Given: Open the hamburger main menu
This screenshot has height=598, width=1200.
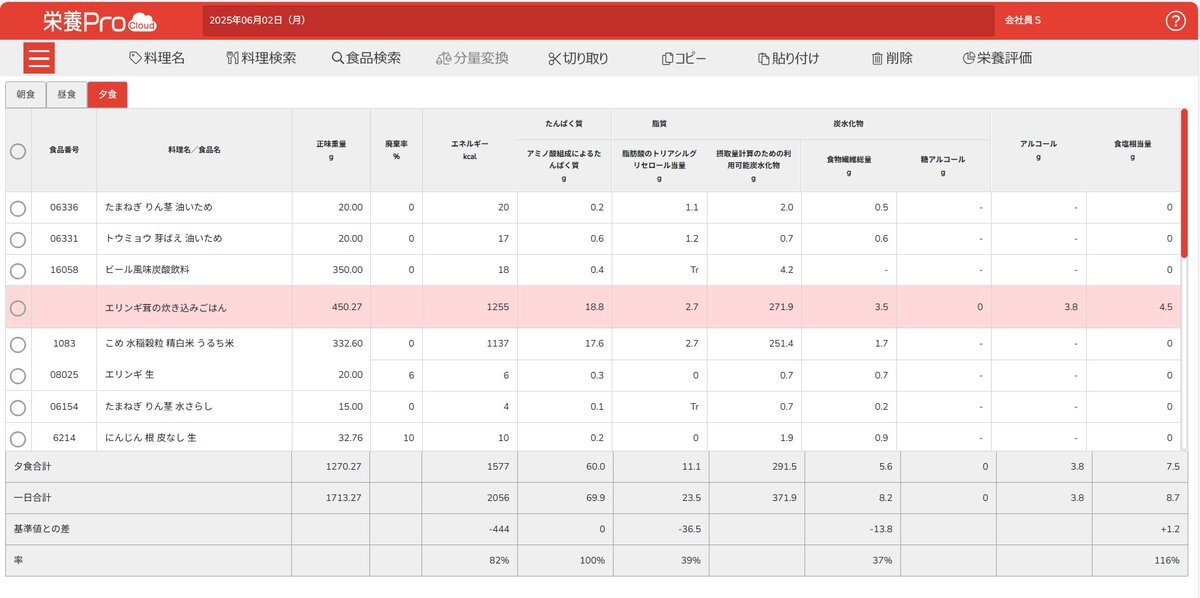Looking at the screenshot, I should [x=40, y=58].
